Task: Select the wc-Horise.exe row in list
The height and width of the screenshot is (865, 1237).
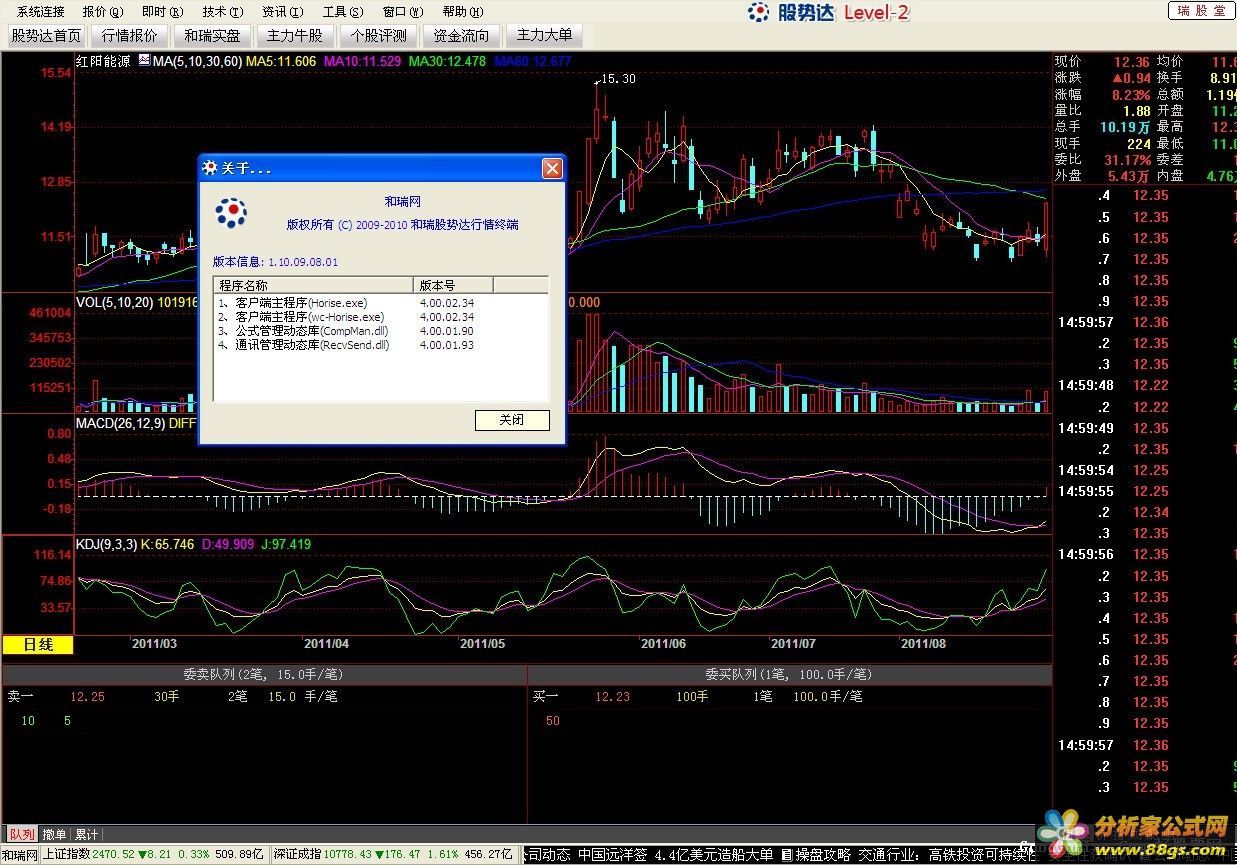Action: 381,316
